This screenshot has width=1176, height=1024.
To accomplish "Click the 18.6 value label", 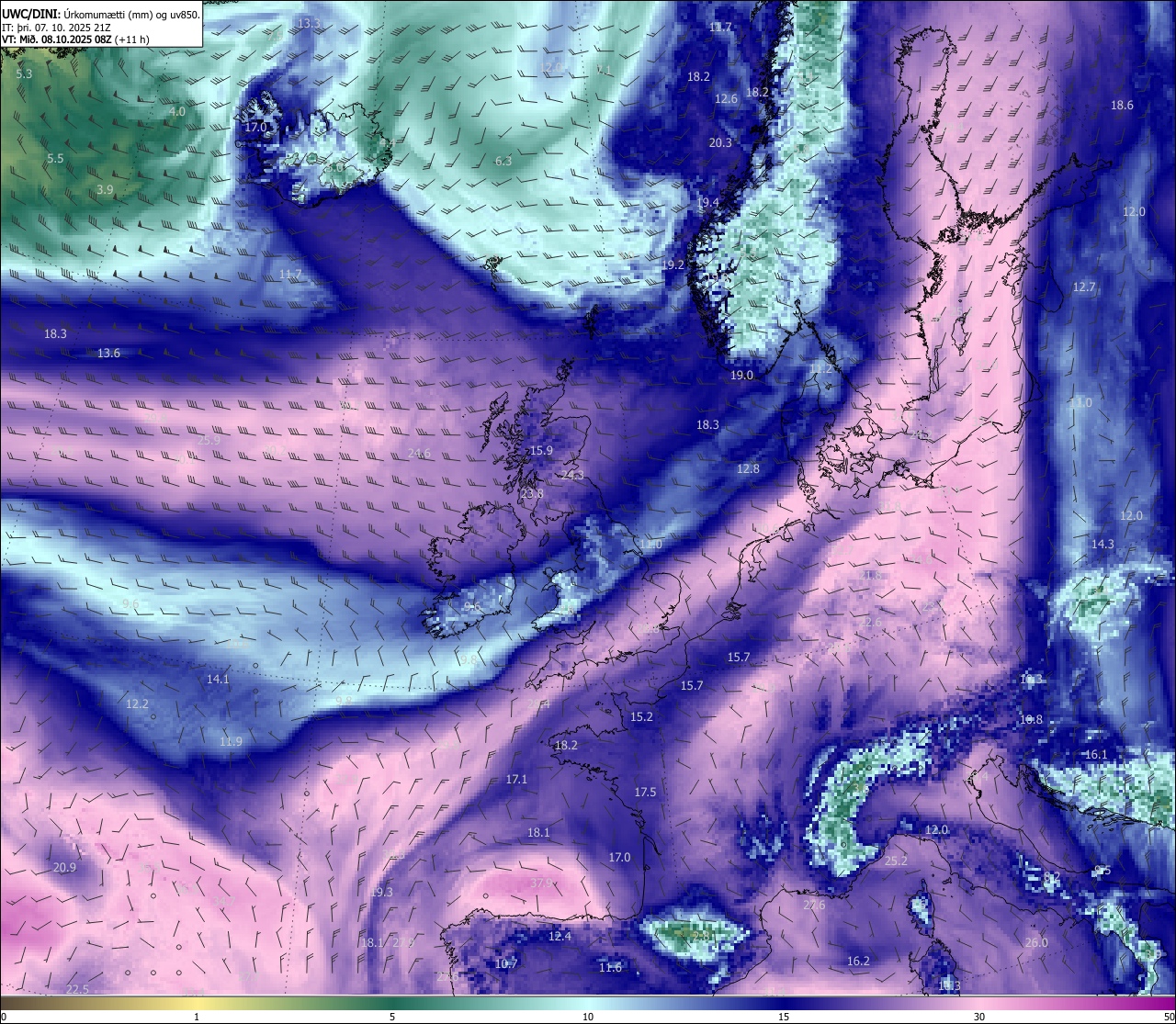I will (x=1122, y=105).
